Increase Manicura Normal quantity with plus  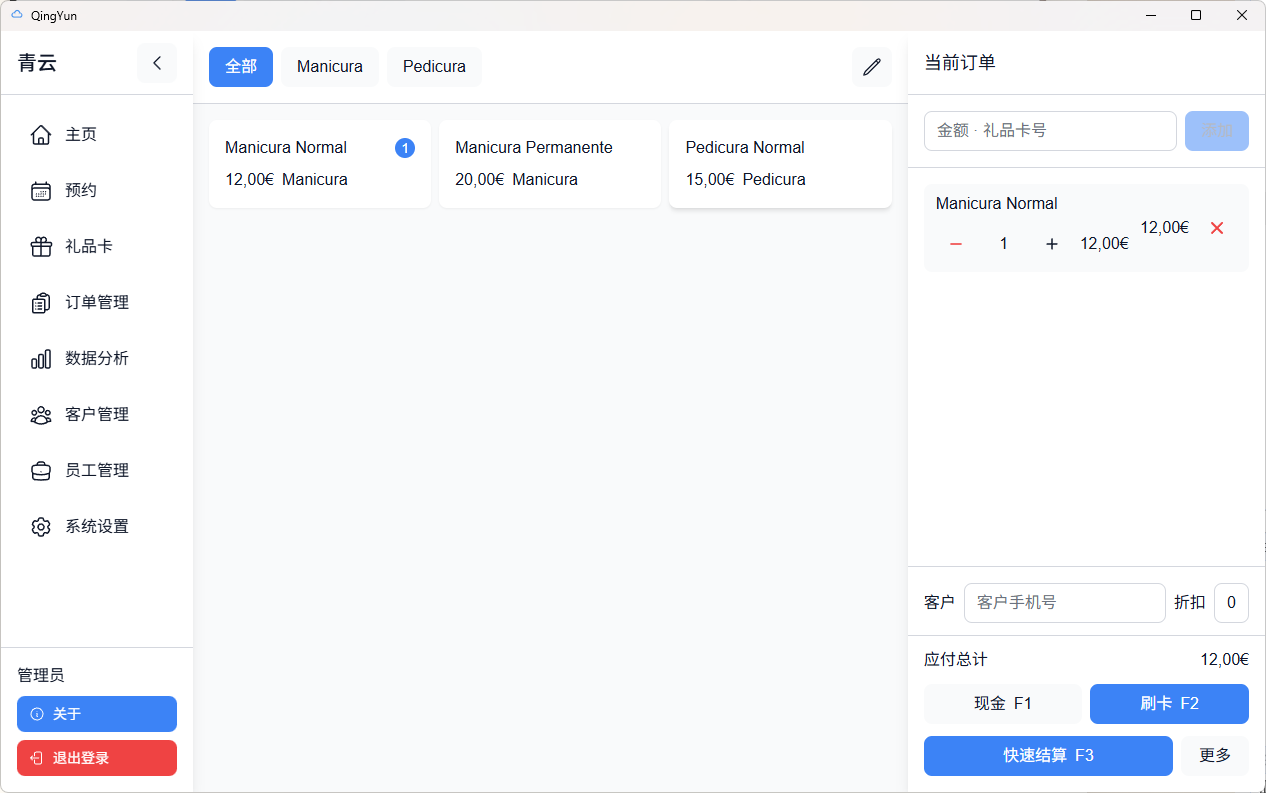[x=1052, y=244]
